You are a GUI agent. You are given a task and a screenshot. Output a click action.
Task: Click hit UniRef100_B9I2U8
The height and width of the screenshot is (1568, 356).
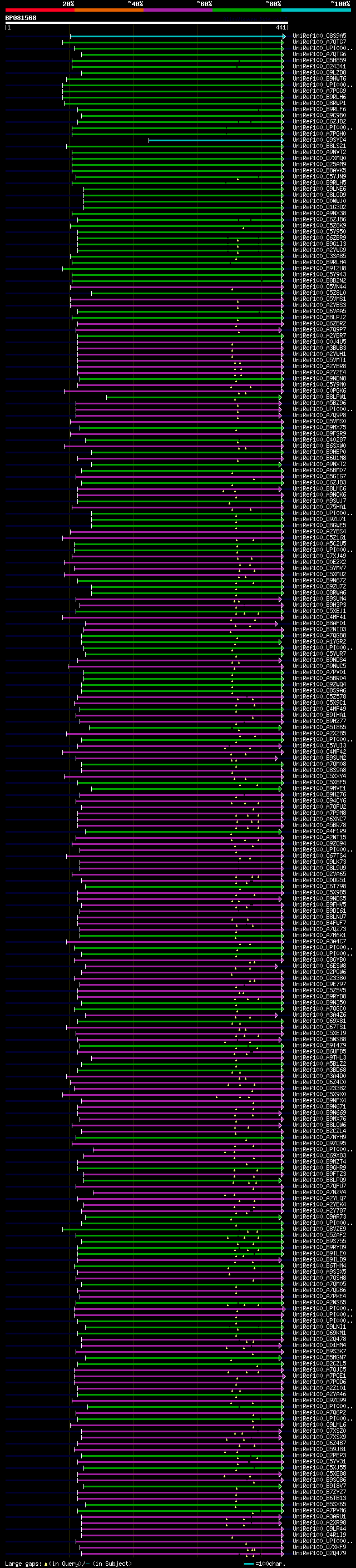click(x=319, y=269)
